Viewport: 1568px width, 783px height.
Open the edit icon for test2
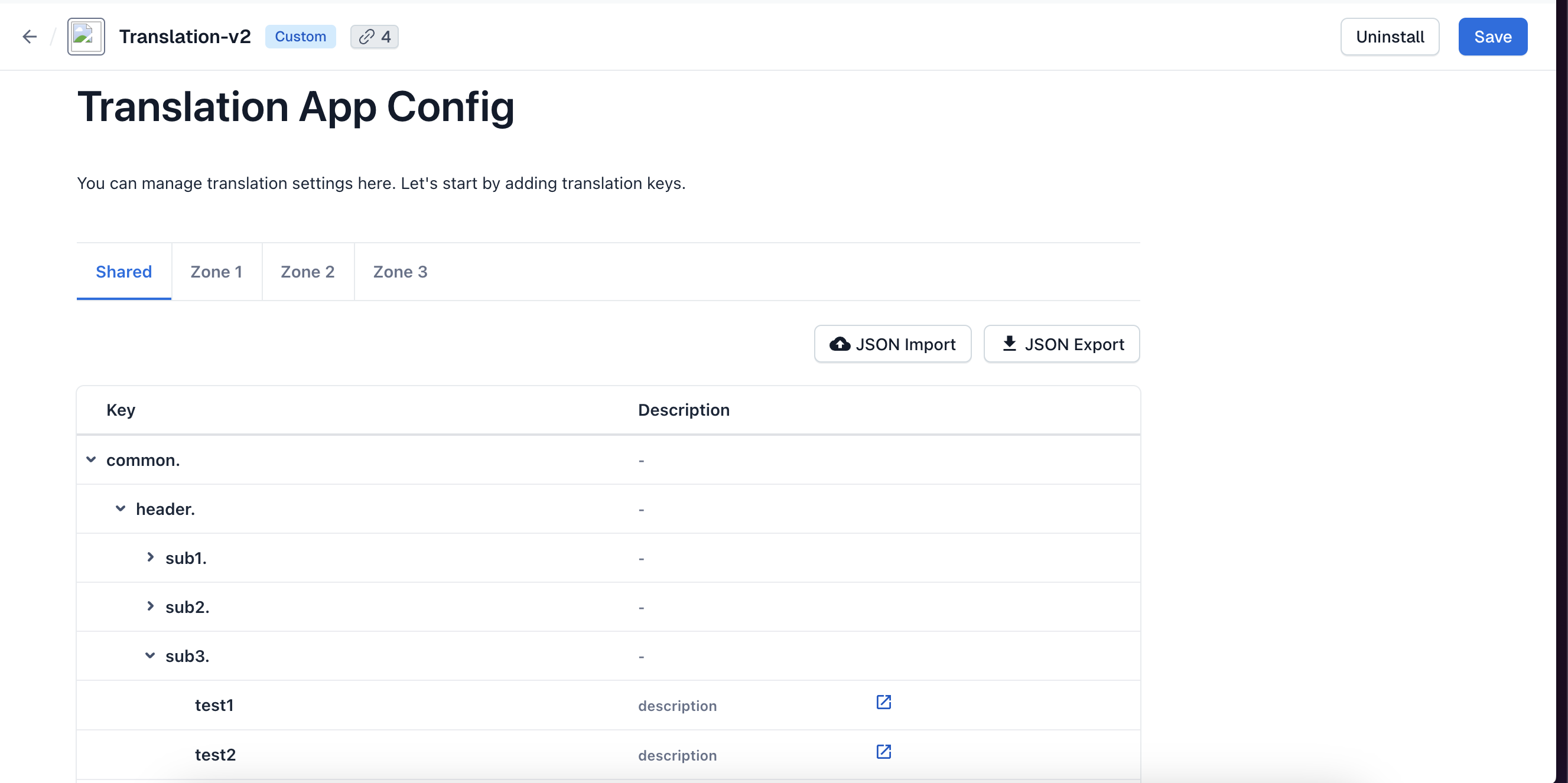click(883, 751)
